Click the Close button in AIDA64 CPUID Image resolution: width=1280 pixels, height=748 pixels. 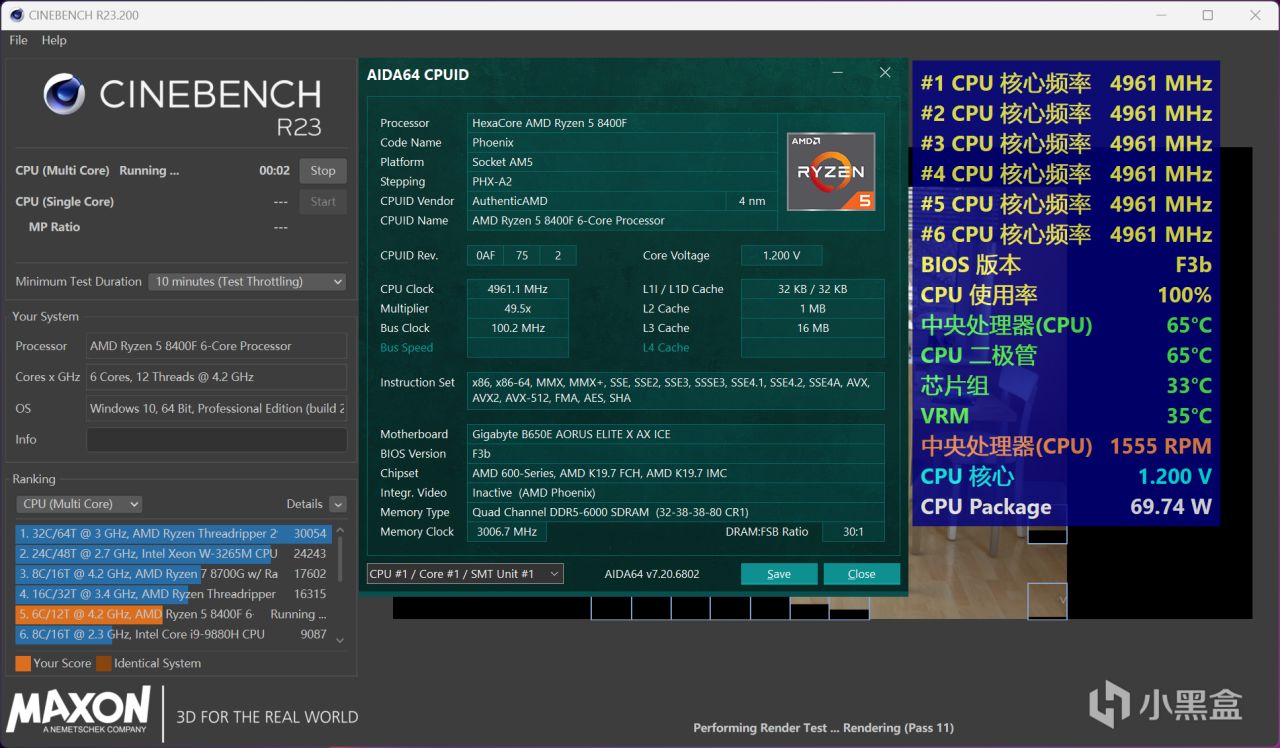click(x=861, y=574)
